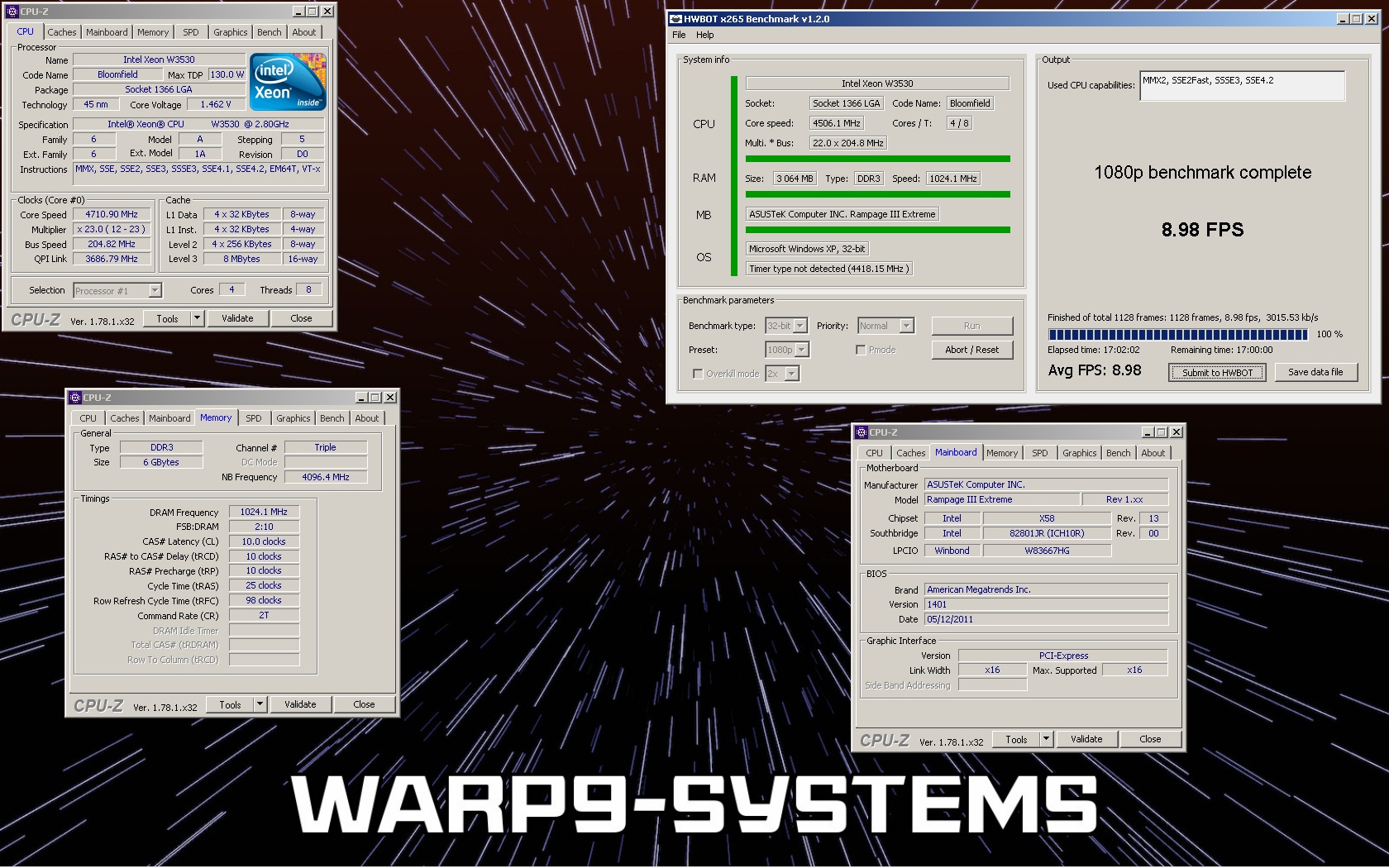Click the Core Speed 4710.90 MHz value
The width and height of the screenshot is (1389, 868).
coord(112,214)
